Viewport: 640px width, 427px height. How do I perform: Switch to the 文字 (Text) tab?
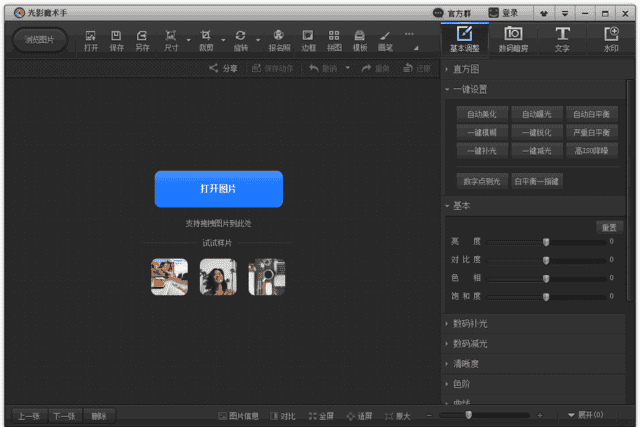coord(563,39)
